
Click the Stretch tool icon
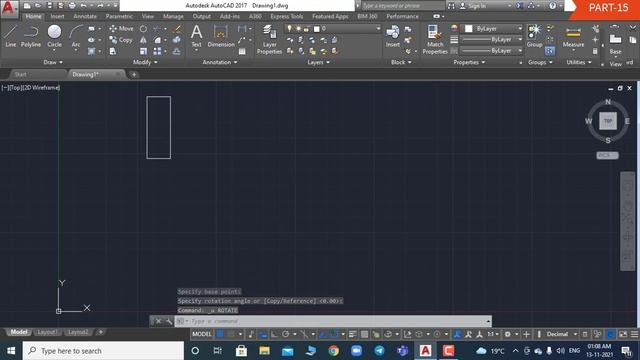(x=113, y=51)
